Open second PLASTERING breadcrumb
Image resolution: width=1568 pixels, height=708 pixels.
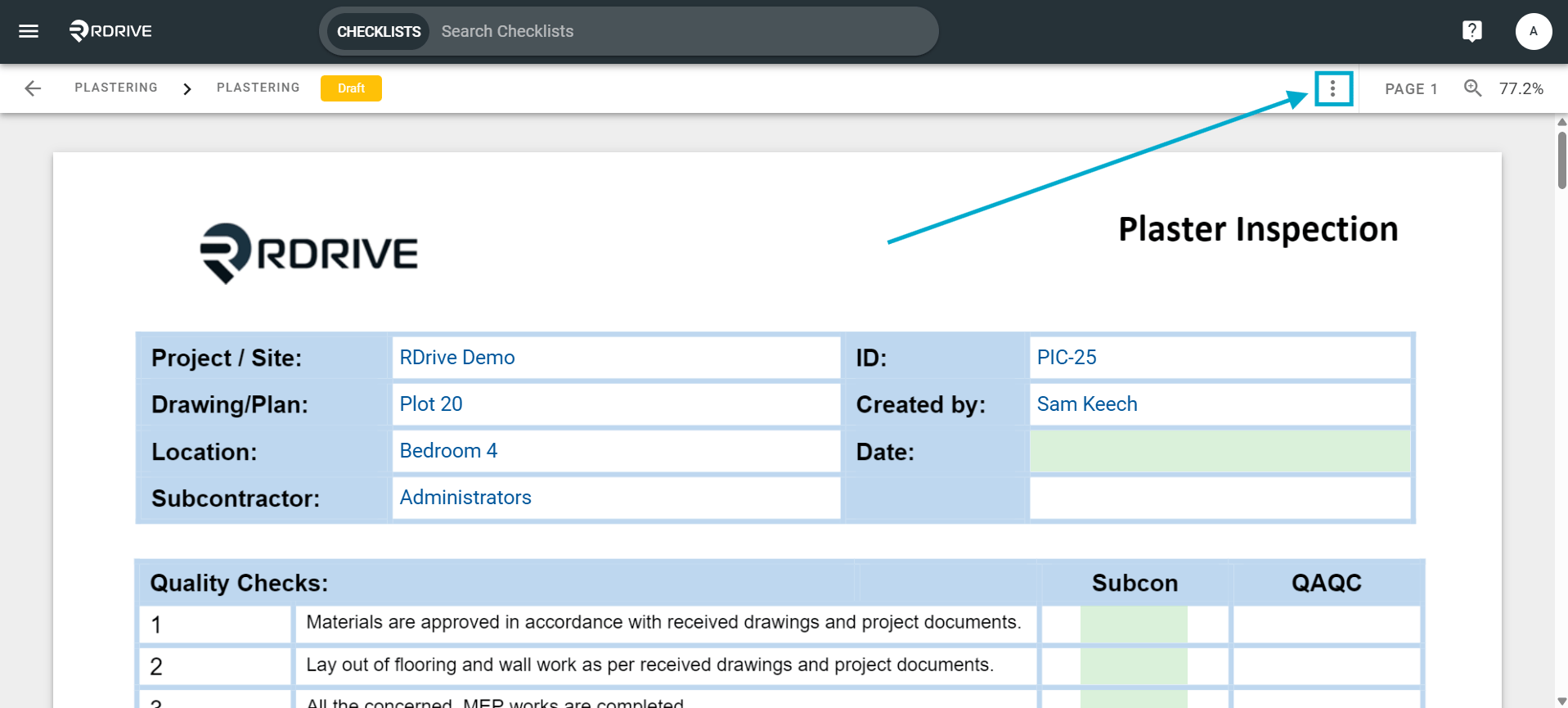258,88
